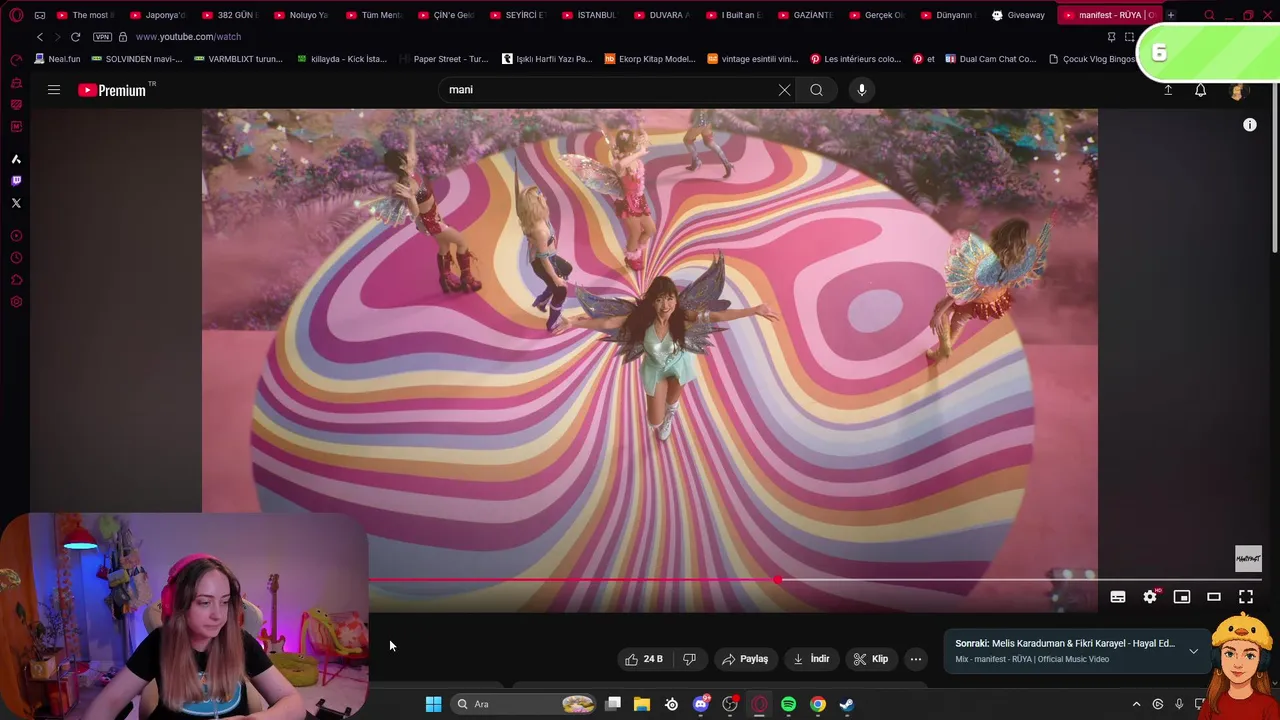Open the Dual Cam Chat bookmark

[x=990, y=59]
